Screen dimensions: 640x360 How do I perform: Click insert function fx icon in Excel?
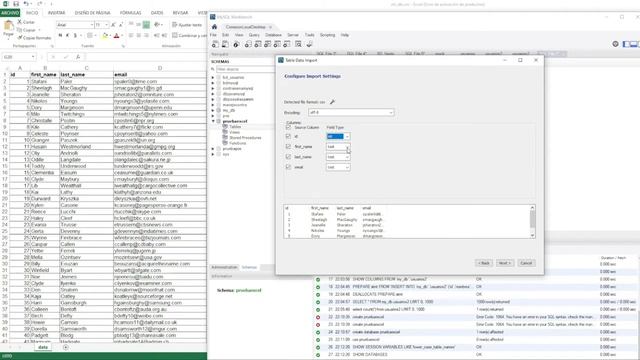(x=78, y=57)
